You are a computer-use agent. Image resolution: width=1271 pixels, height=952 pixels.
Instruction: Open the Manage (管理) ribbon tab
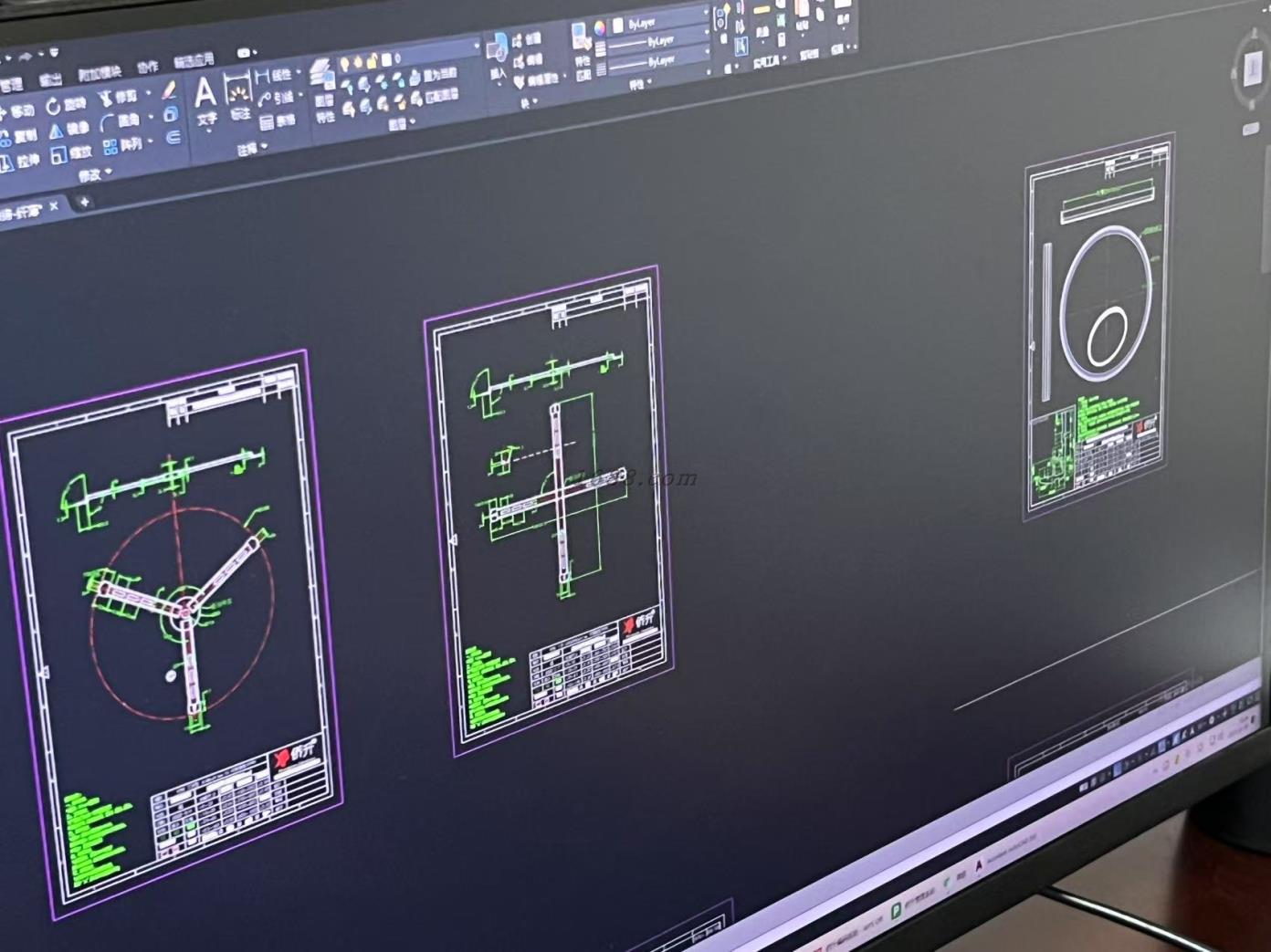click(x=11, y=85)
